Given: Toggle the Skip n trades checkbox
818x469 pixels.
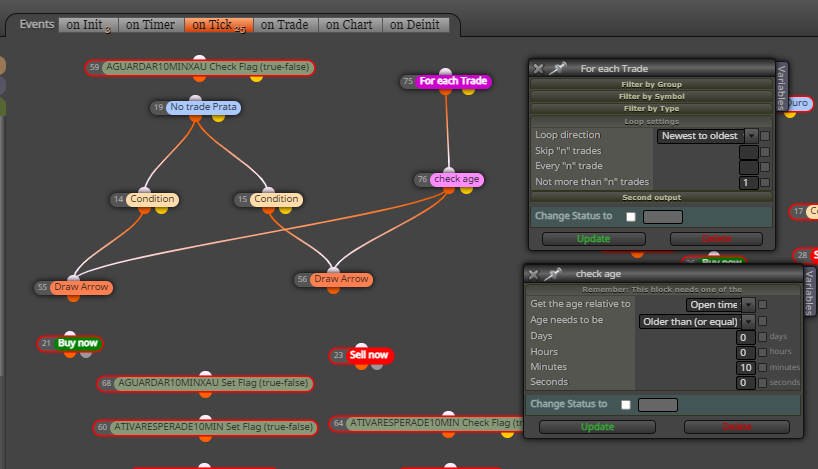Looking at the screenshot, I should click(x=765, y=152).
